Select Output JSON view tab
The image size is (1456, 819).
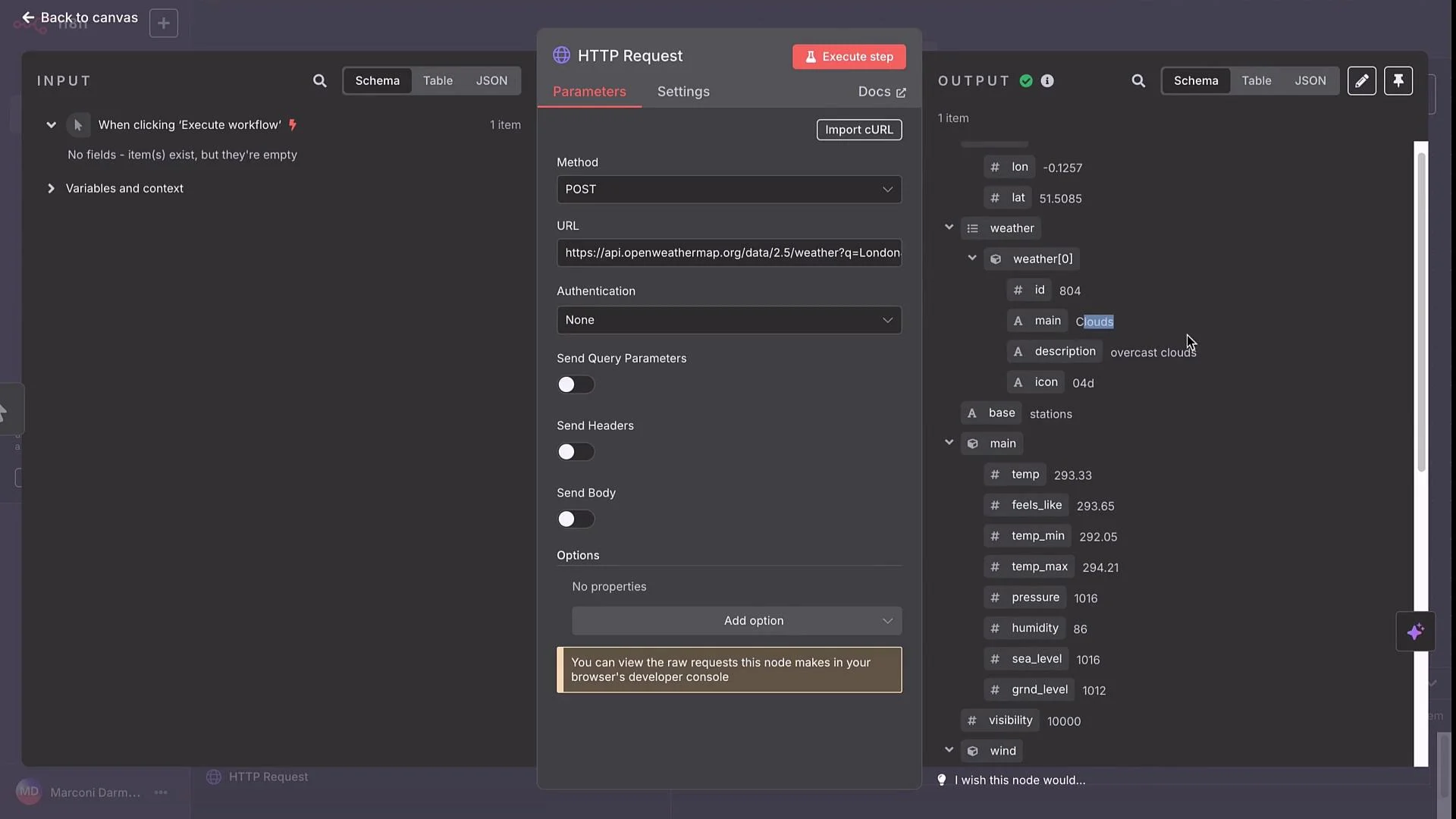[1310, 80]
